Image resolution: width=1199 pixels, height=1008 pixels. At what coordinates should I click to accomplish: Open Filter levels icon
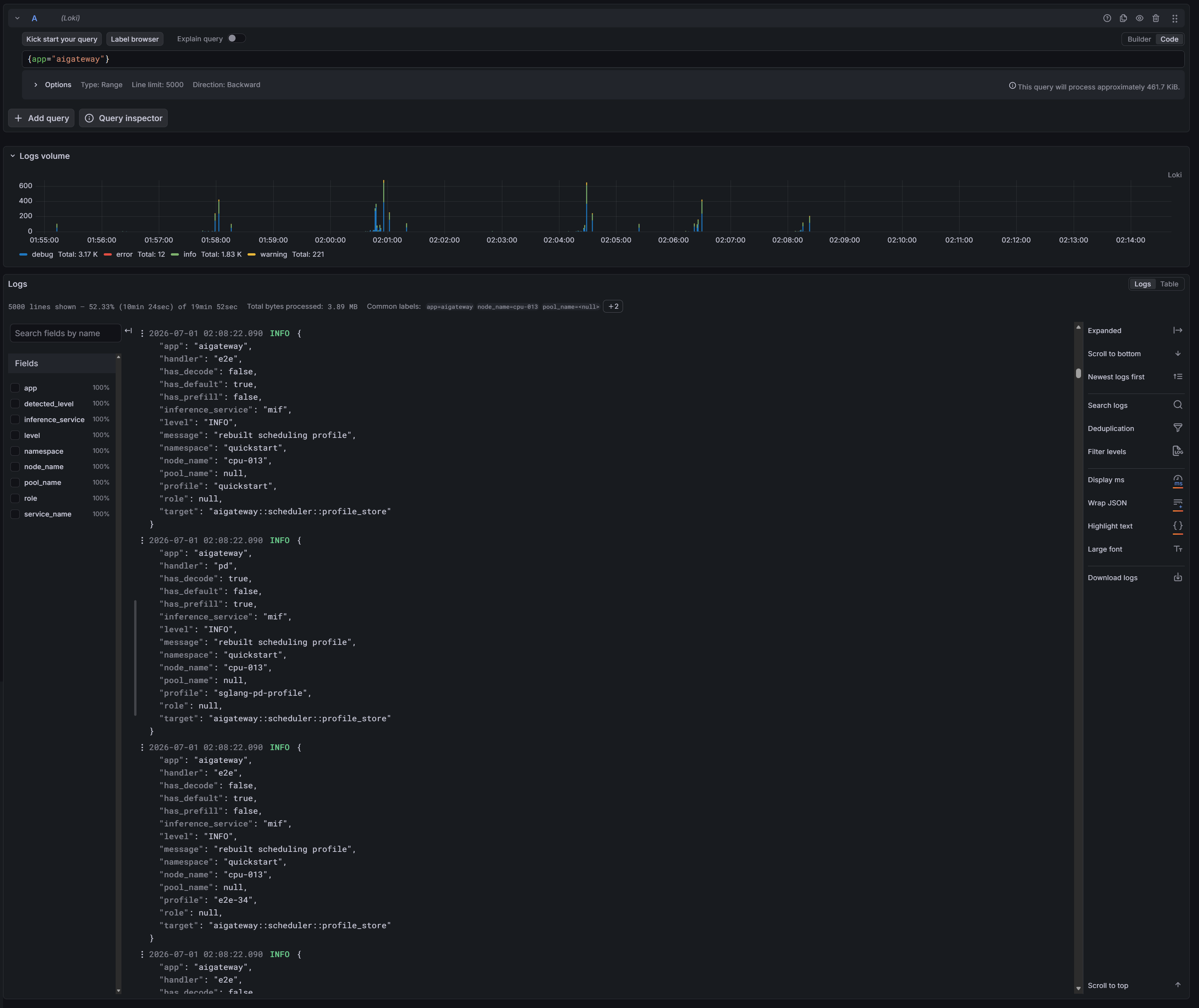point(1178,451)
